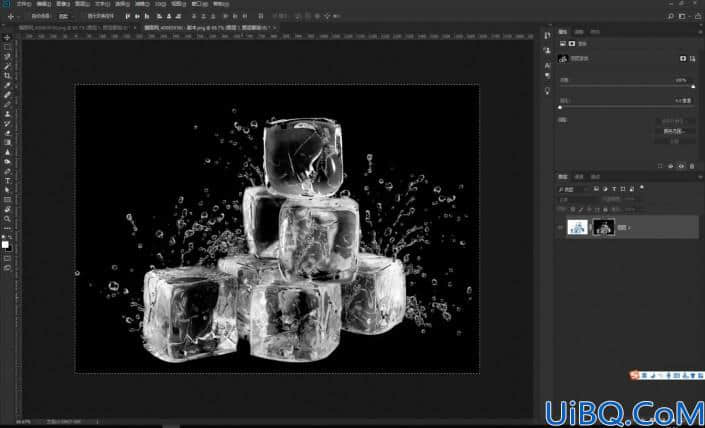This screenshot has height=428, width=705.
Task: Select the Crop tool
Action: click(7, 76)
